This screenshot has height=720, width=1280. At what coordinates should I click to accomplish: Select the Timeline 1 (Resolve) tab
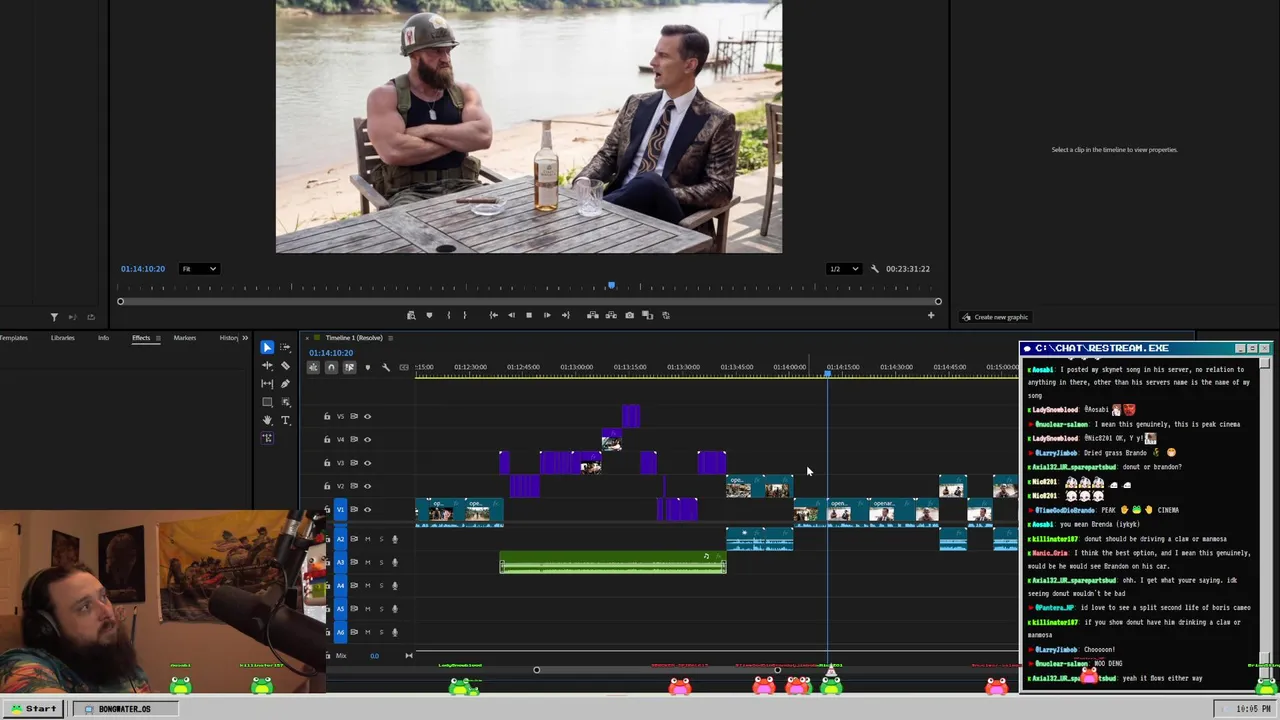point(353,338)
